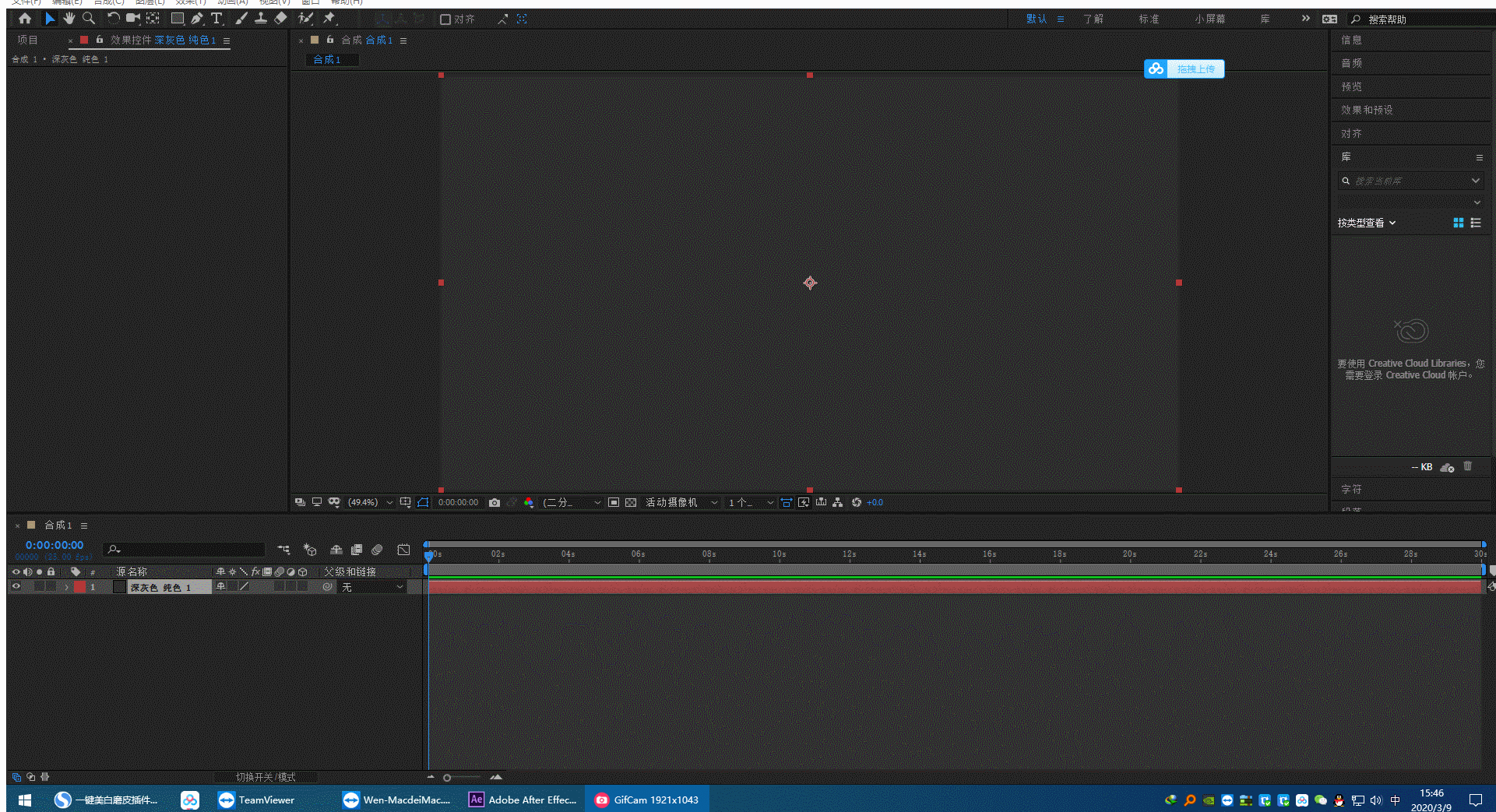Select the Pan Behind anchor point tool
The width and height of the screenshot is (1496, 812).
point(153,19)
